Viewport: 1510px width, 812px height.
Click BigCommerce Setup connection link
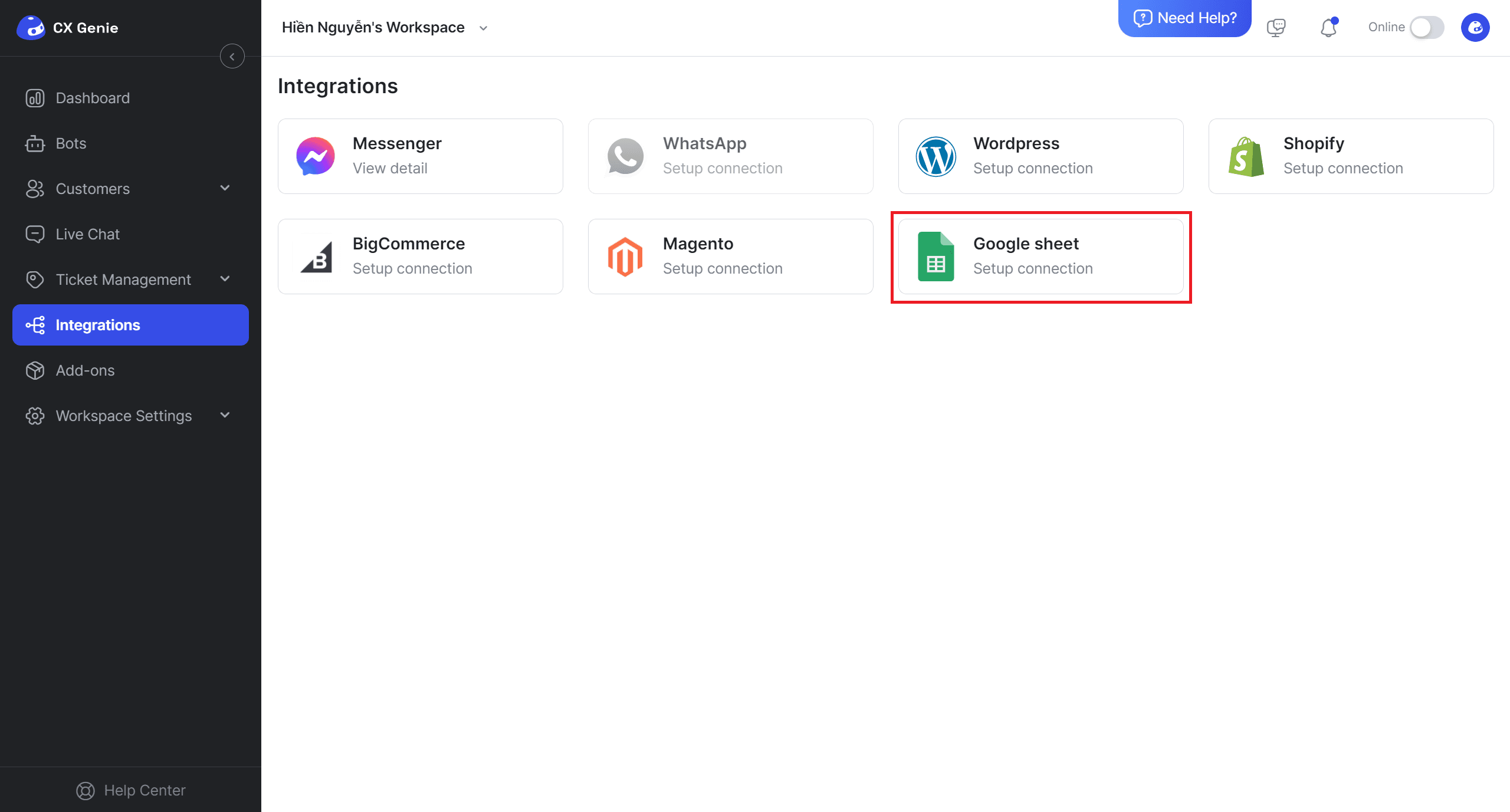point(412,269)
